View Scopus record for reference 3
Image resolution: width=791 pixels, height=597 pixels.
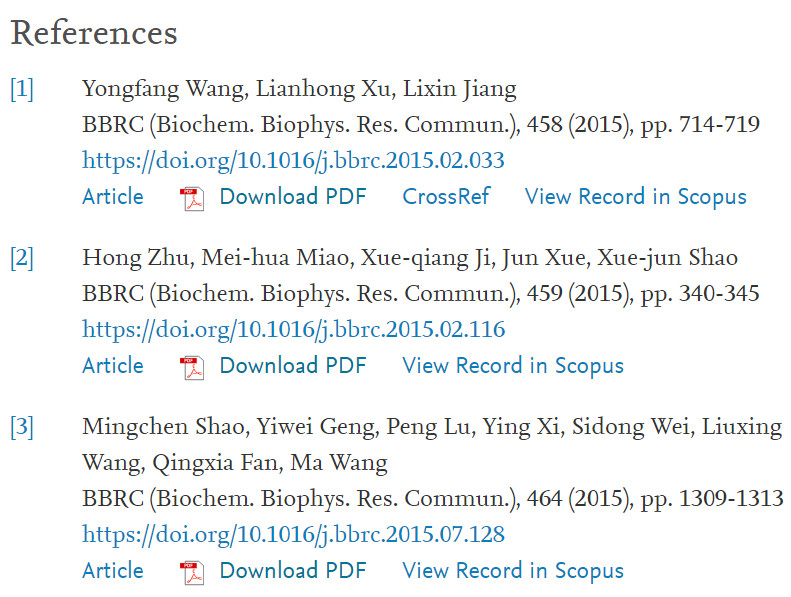click(x=512, y=571)
